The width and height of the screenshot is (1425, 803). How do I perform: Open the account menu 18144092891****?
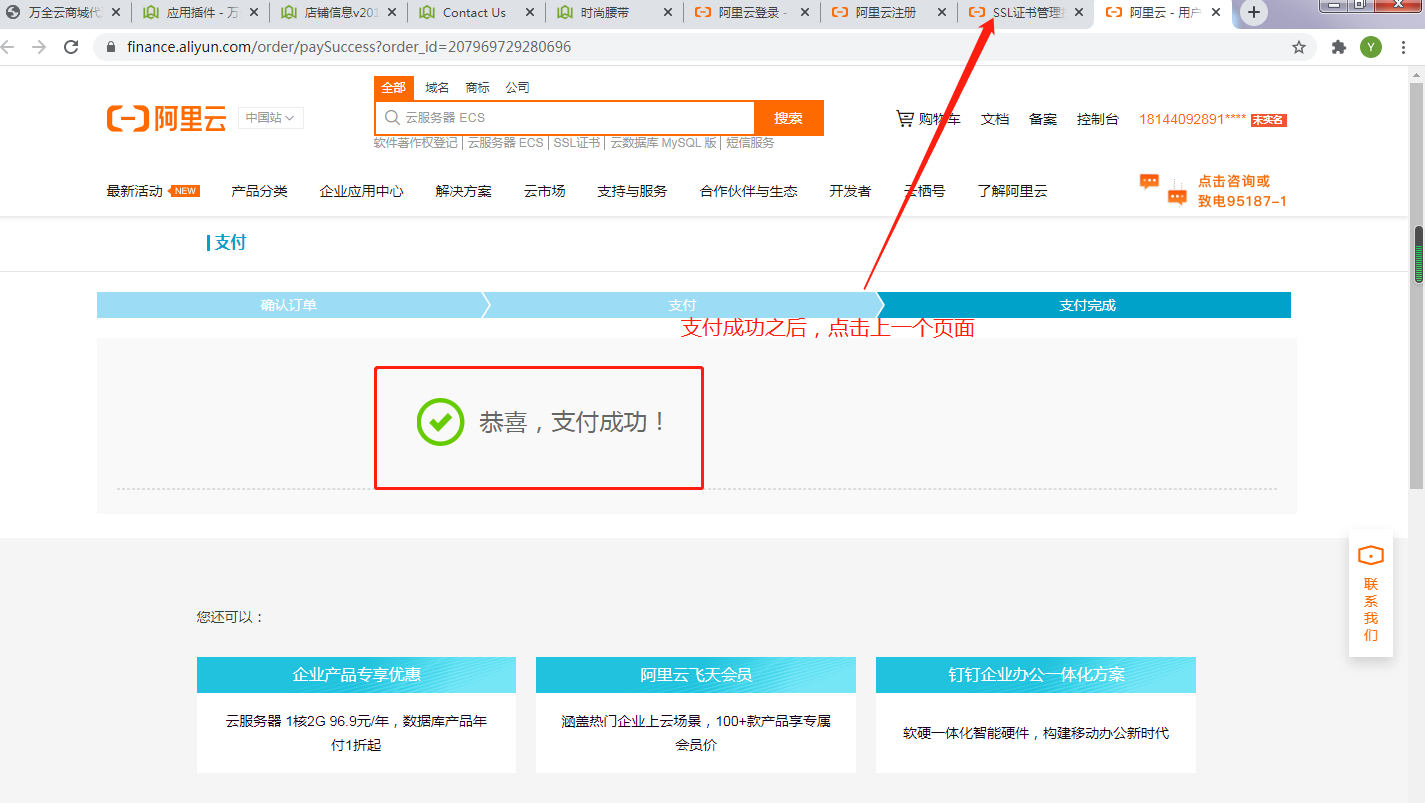coord(1192,119)
